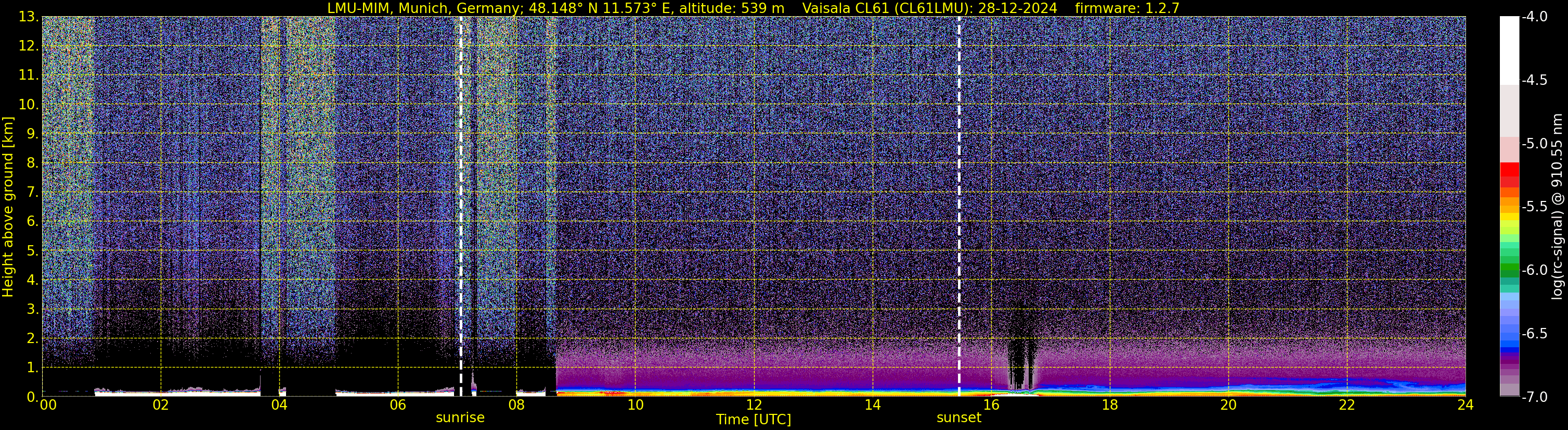Click the dashed sunrise marker line
Image resolution: width=1568 pixels, height=430 pixels.
tap(461, 207)
